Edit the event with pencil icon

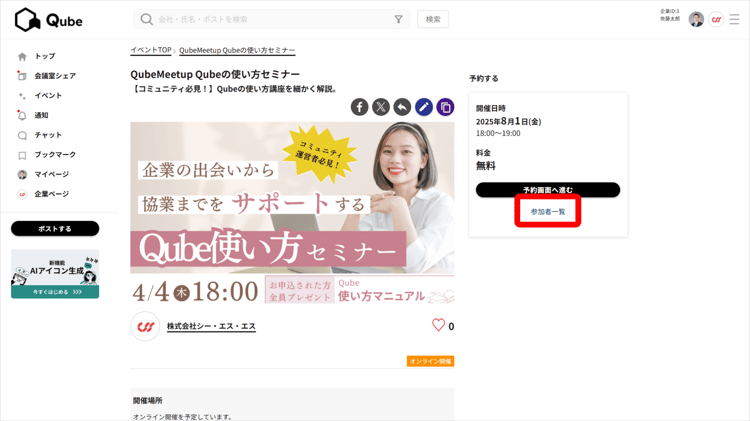tap(424, 107)
